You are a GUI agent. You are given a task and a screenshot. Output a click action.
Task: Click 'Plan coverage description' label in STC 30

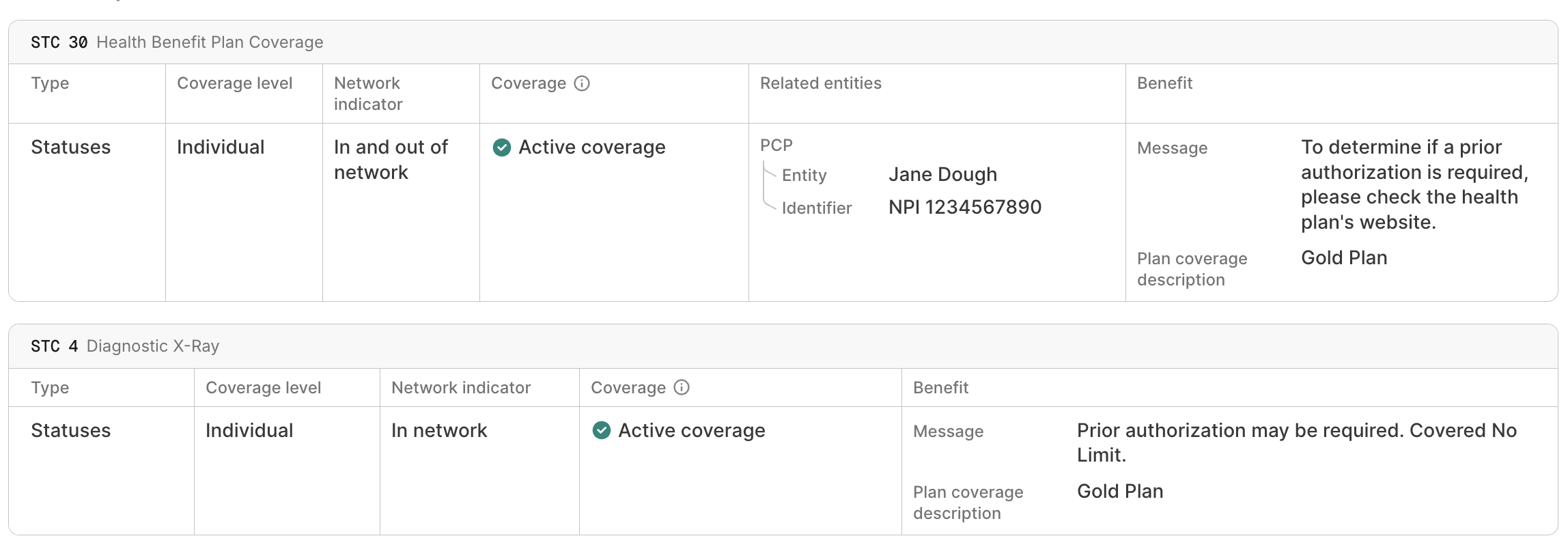pos(1192,269)
